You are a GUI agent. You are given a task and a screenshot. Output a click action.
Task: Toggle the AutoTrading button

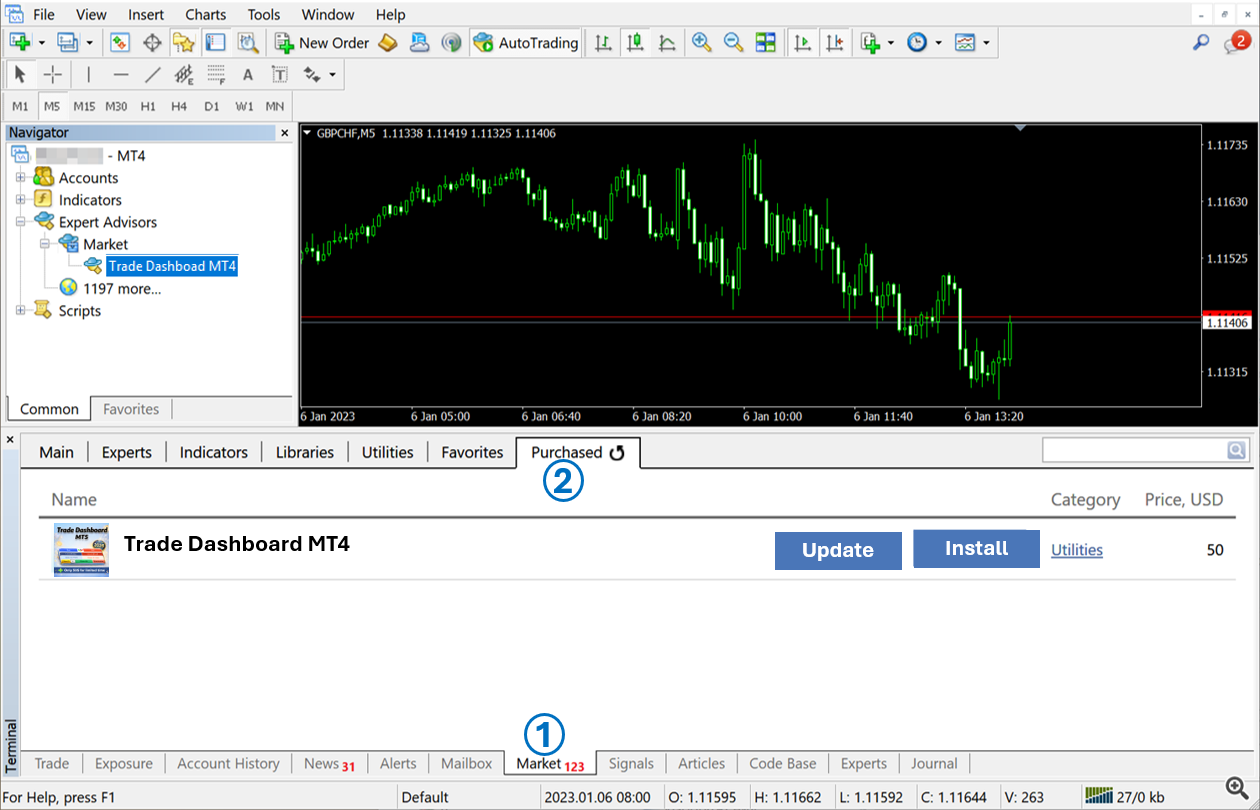pyautogui.click(x=526, y=42)
